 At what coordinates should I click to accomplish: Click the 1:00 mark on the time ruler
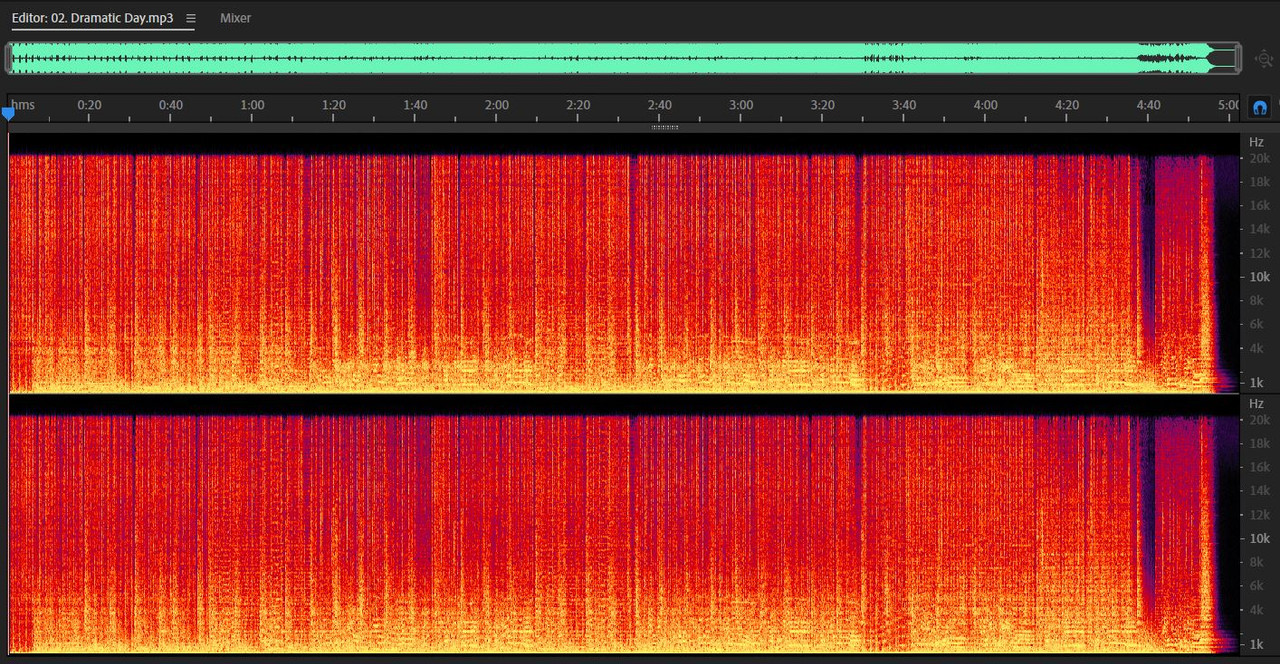click(252, 105)
